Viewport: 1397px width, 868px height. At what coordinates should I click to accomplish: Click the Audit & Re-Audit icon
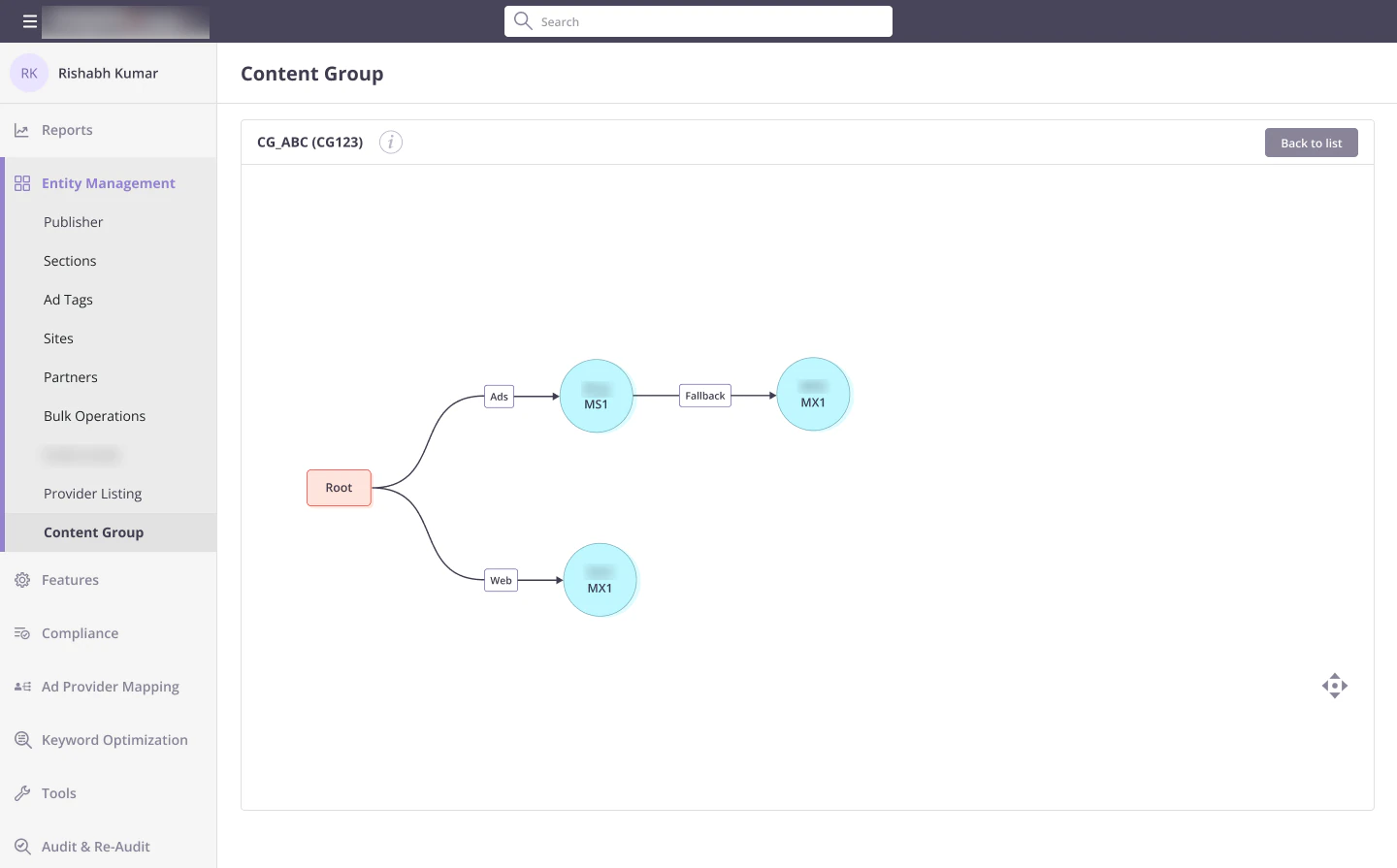[x=22, y=847]
